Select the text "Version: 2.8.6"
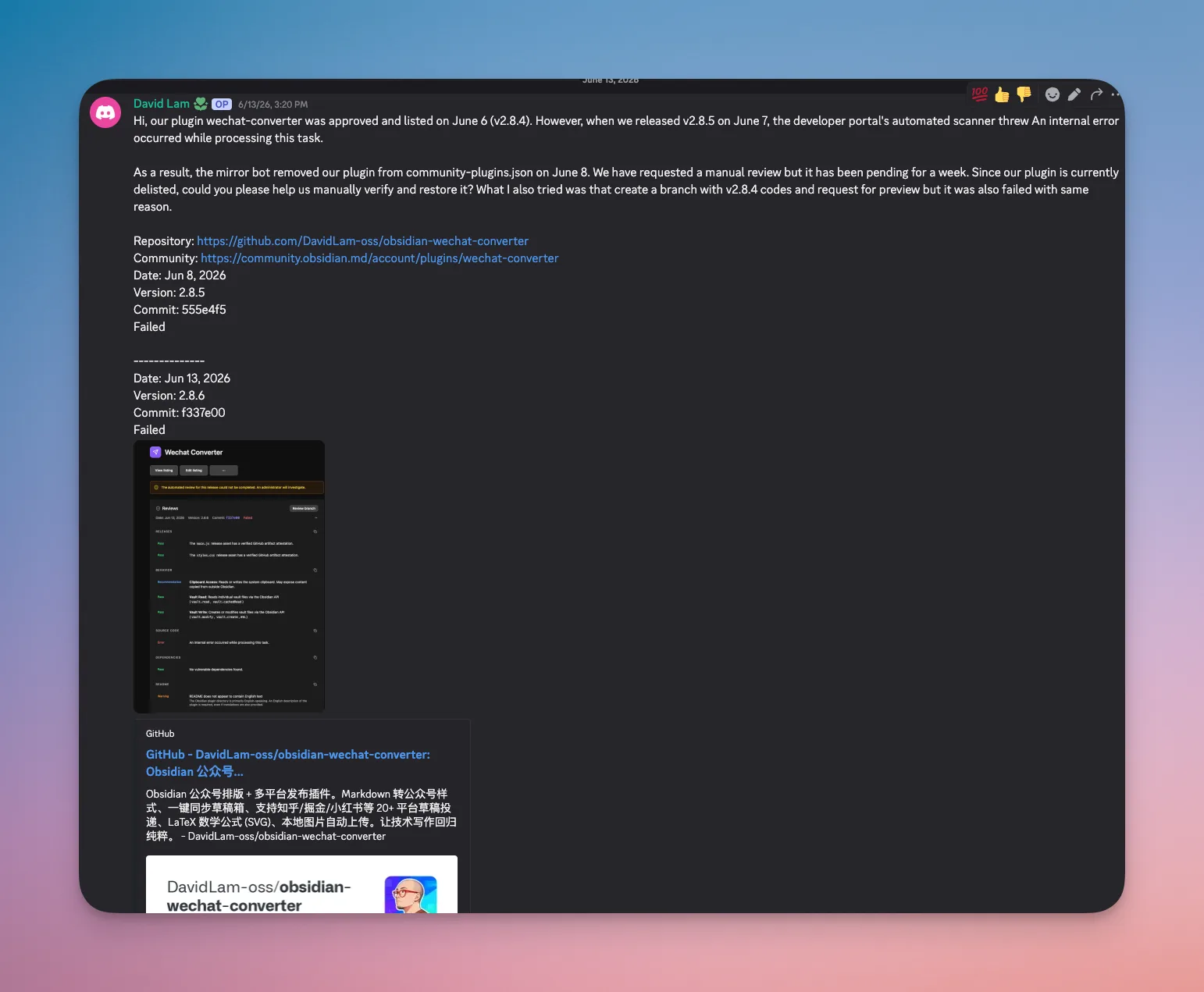This screenshot has width=1204, height=992. coord(169,396)
